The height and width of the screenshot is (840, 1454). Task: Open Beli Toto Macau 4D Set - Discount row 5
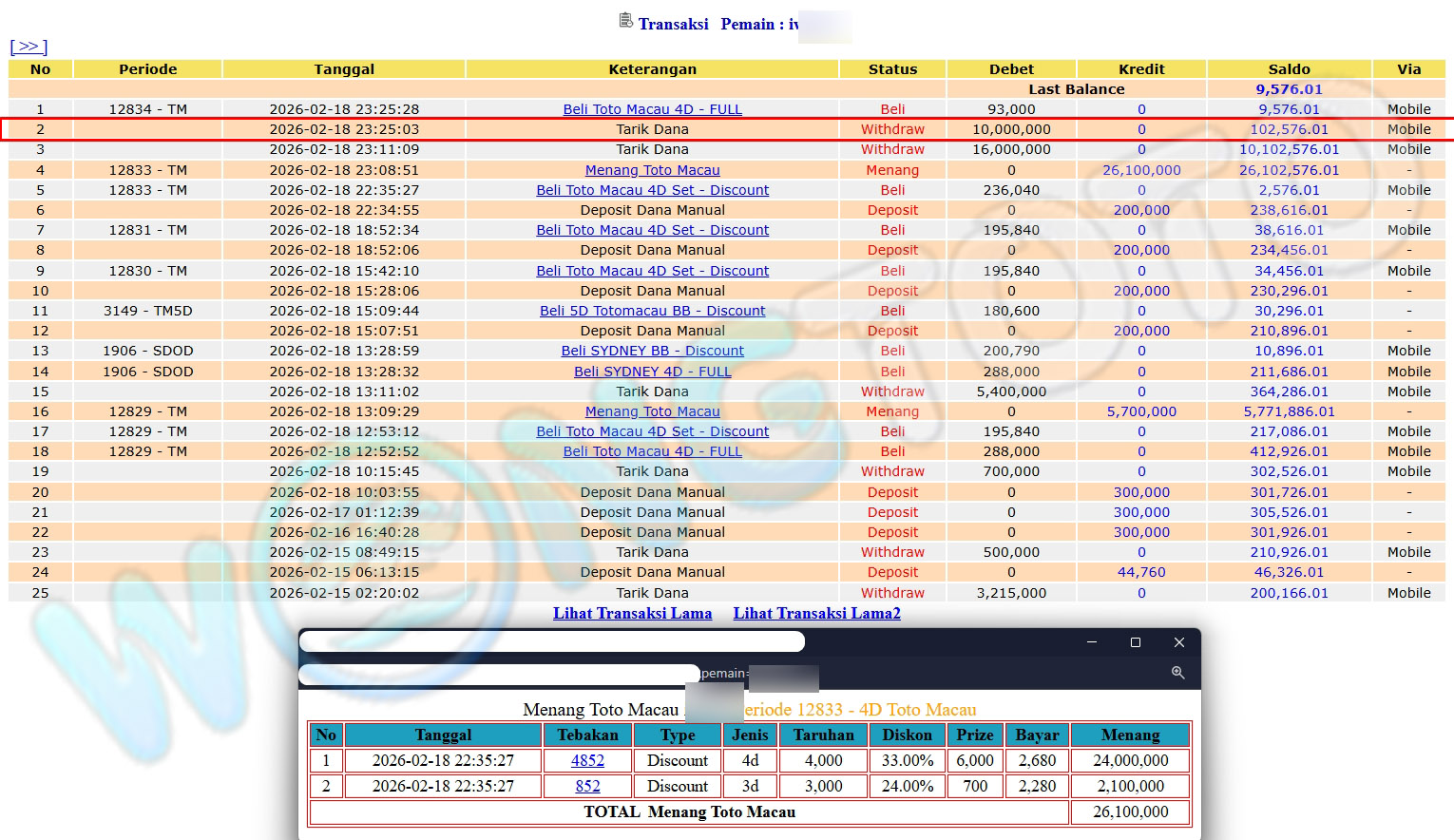click(x=652, y=190)
